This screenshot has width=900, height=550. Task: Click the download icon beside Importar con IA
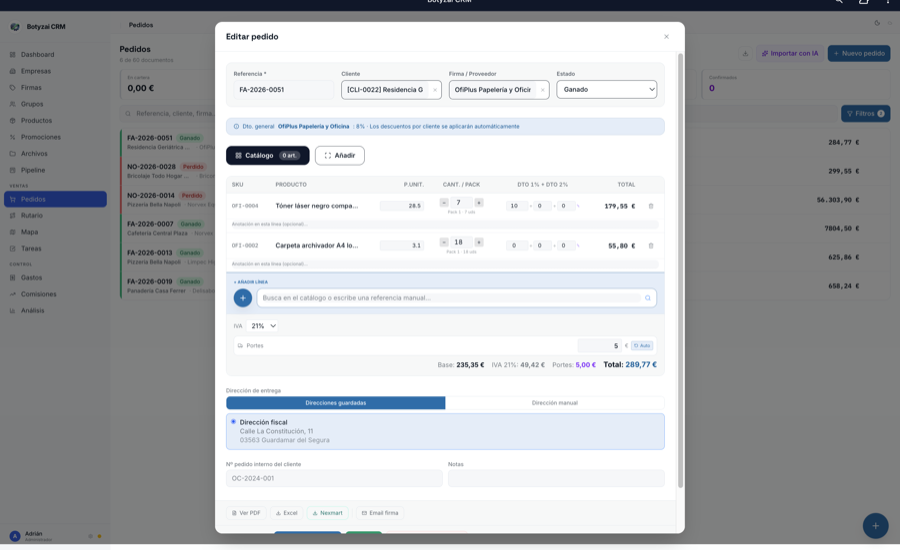[x=745, y=53]
